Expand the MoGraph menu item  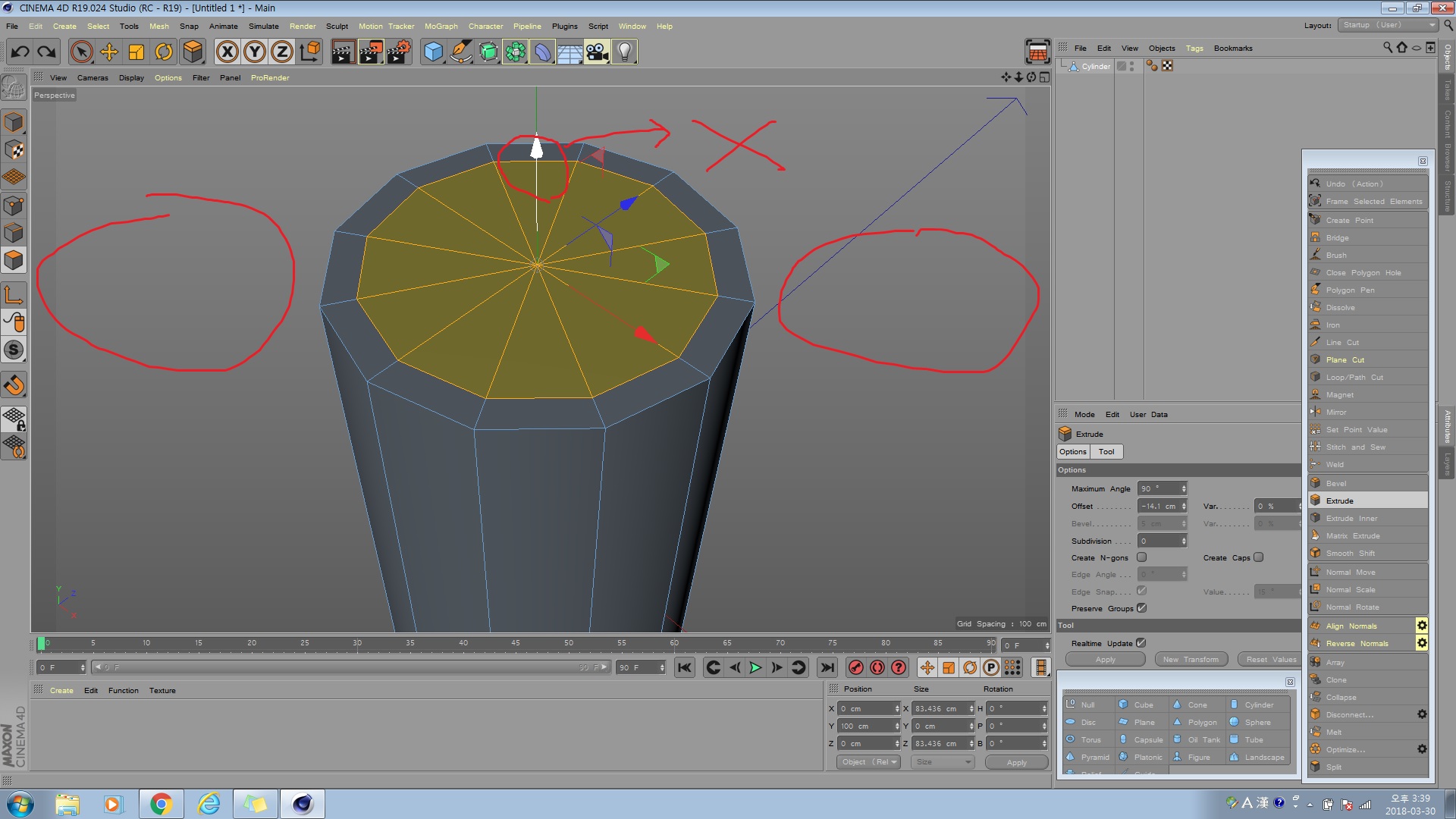[440, 25]
